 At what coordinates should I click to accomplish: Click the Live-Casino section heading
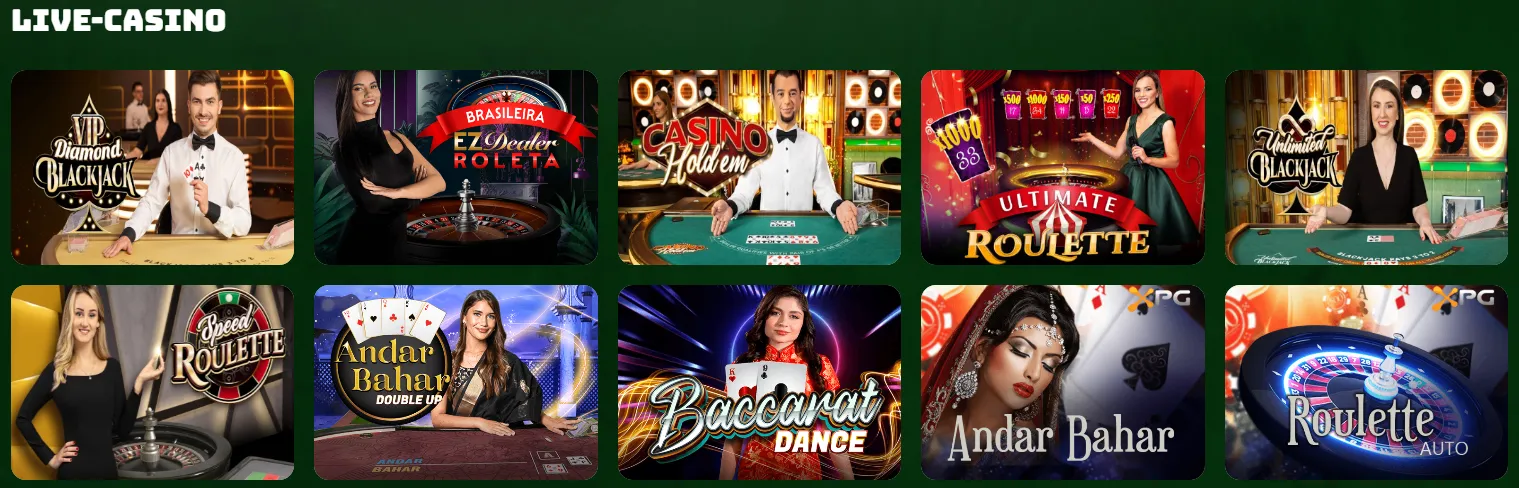click(x=119, y=20)
